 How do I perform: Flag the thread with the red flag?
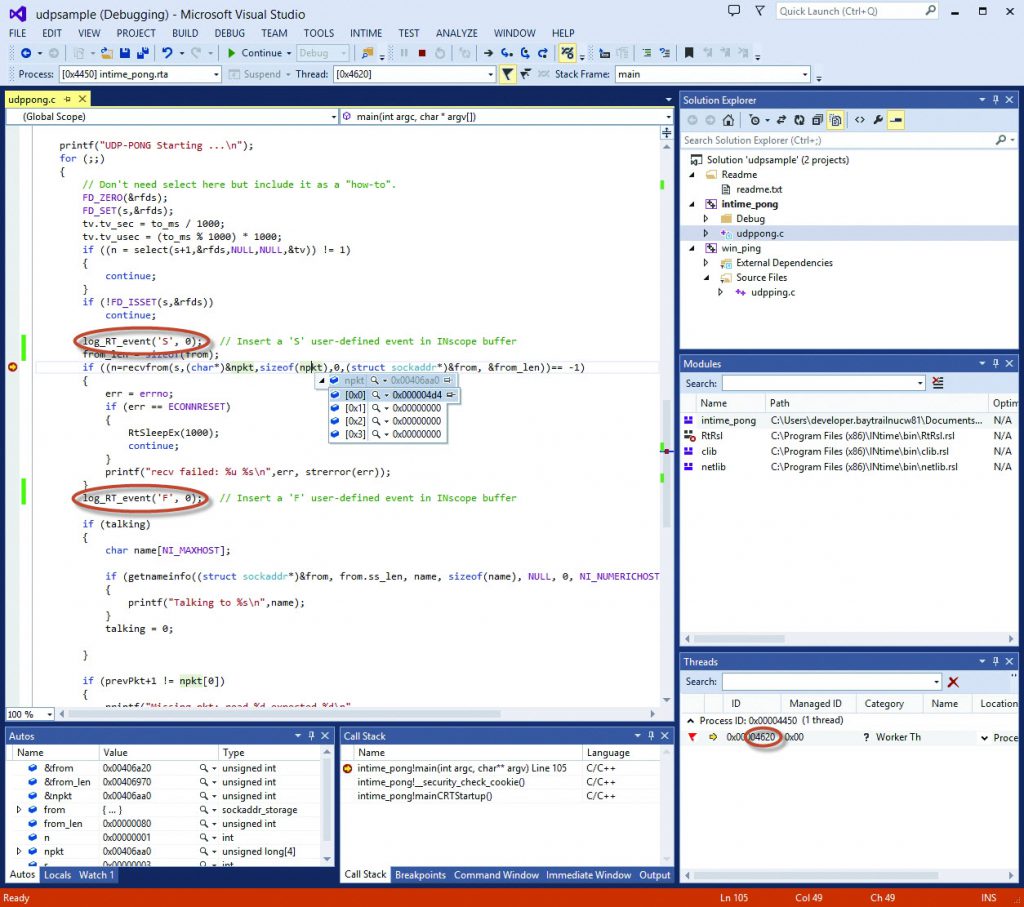(692, 737)
